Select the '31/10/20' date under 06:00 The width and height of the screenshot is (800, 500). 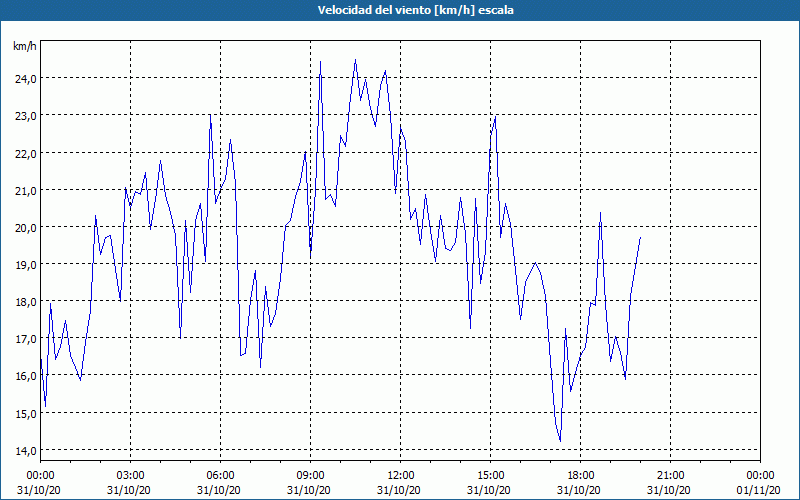(219, 490)
